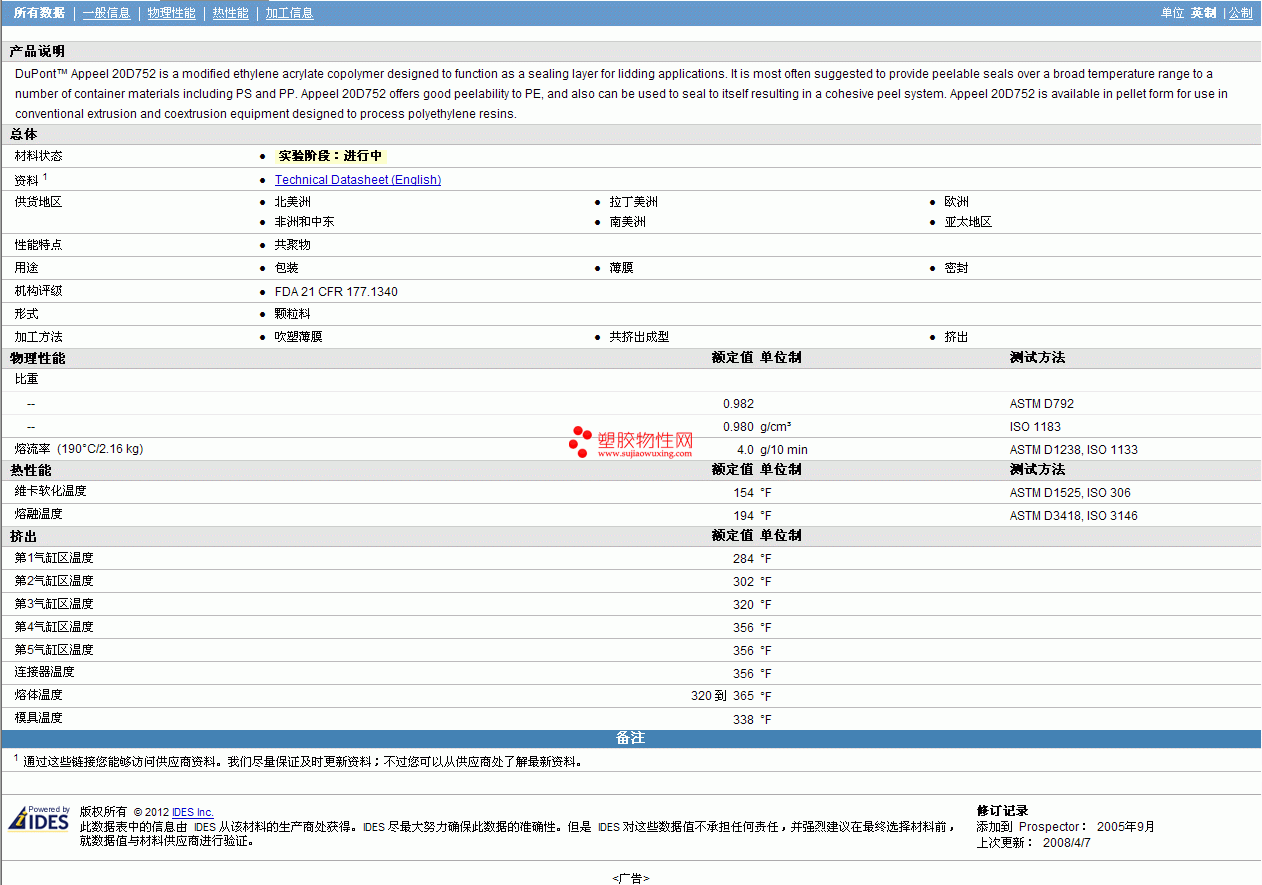Click the 颗粒料 form entry
This screenshot has width=1262, height=885.
(292, 314)
